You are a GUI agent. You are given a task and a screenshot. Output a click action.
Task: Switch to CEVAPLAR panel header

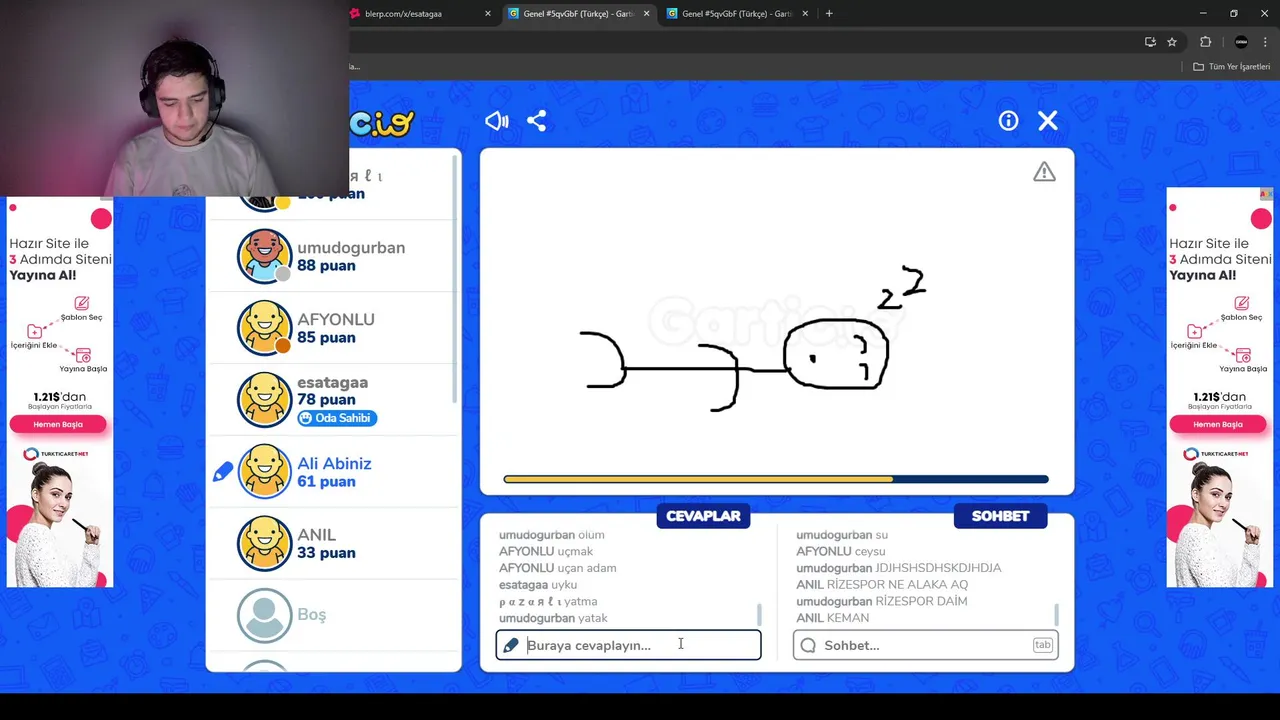click(703, 516)
